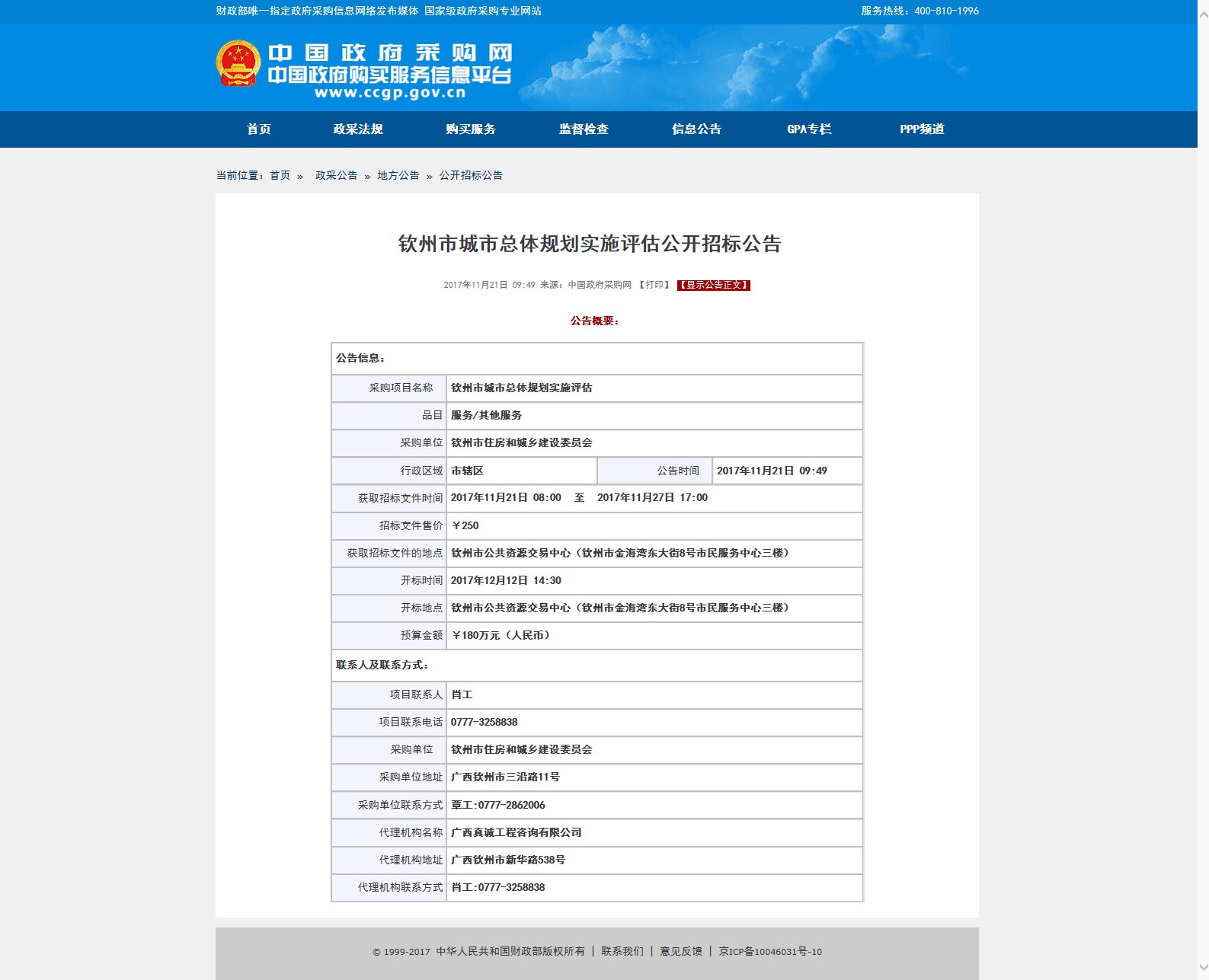1209x980 pixels.
Task: Click the 采购项目名称 value 钦州市城市总体规划实施评估
Action: point(521,388)
